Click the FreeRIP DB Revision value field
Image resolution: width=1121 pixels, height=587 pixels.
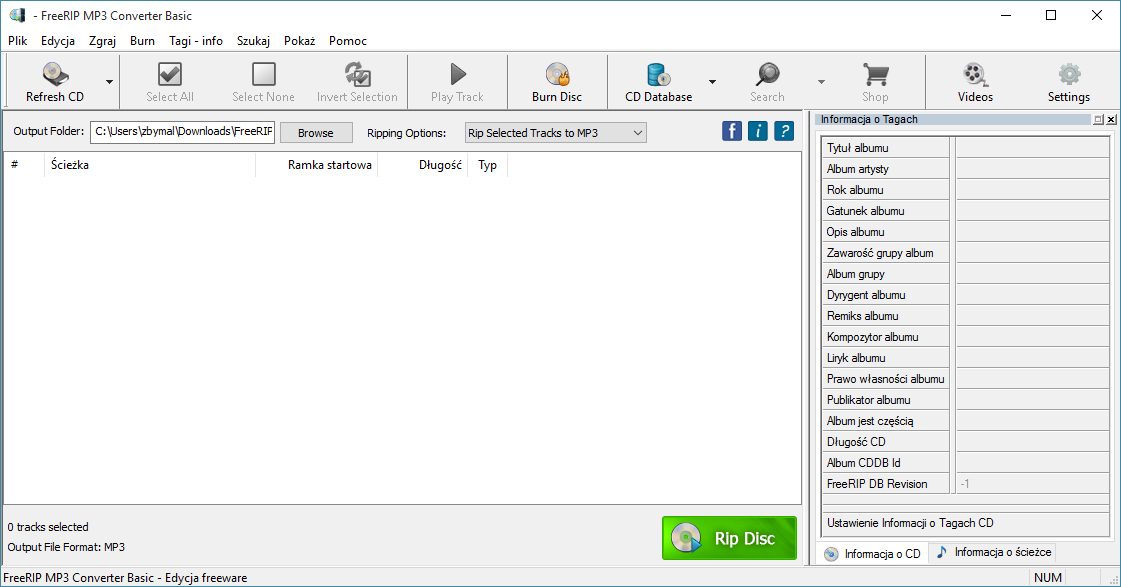pos(1032,484)
